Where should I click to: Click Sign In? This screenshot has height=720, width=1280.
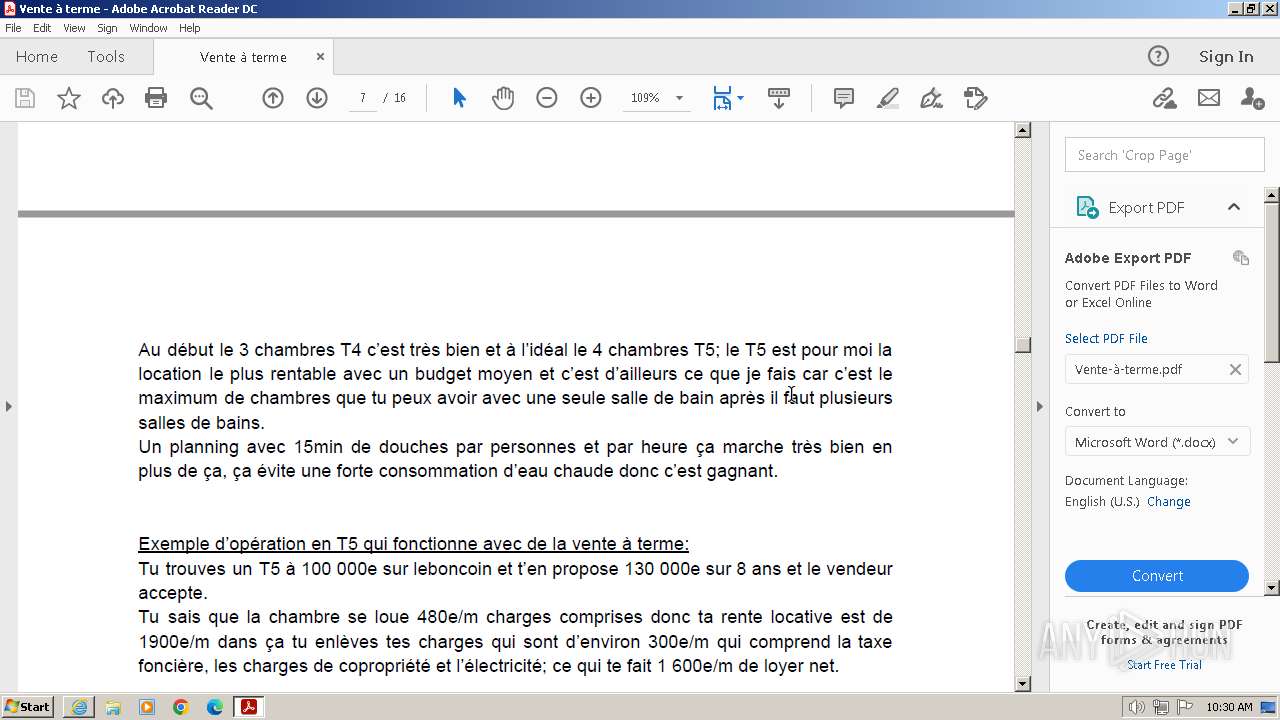pyautogui.click(x=1226, y=56)
